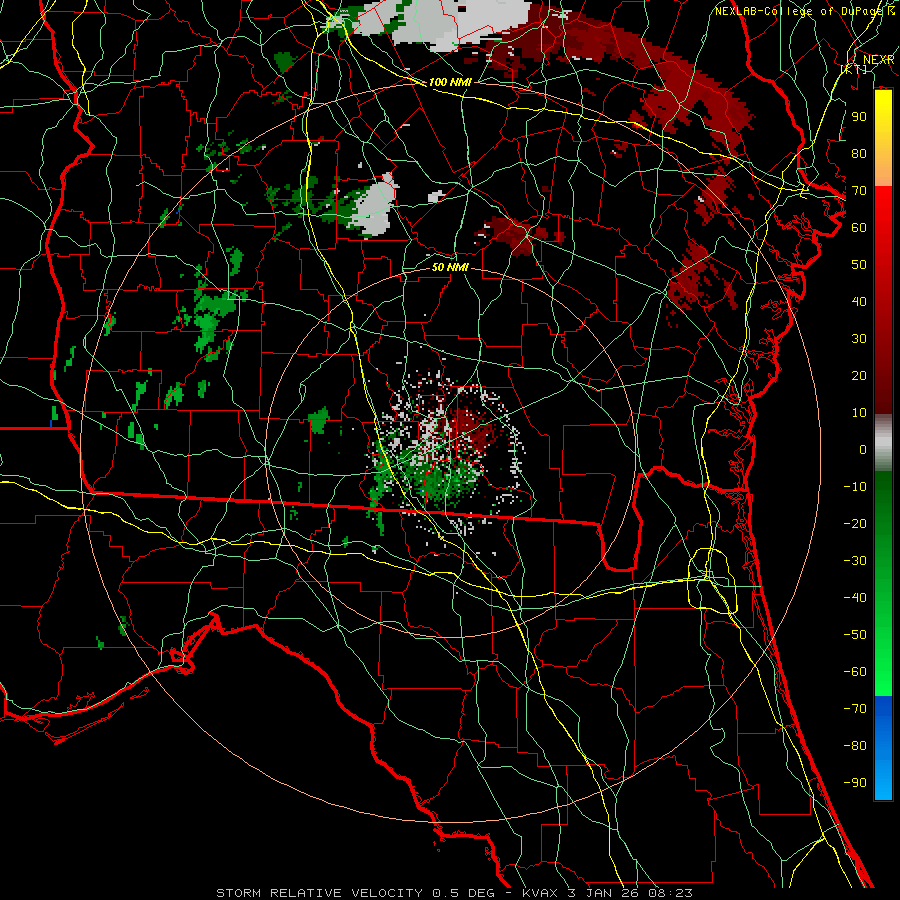Click the 60 value on the velocity scale
The height and width of the screenshot is (900, 900).
pyautogui.click(x=859, y=227)
